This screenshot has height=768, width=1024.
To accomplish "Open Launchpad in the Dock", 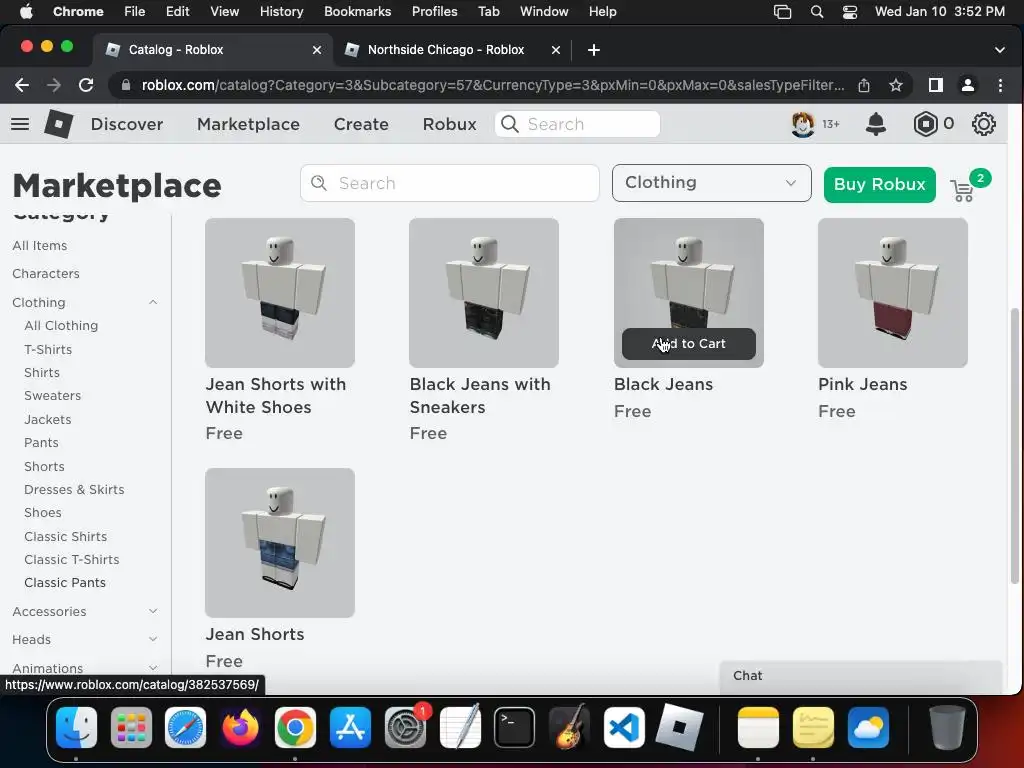I will pyautogui.click(x=131, y=727).
